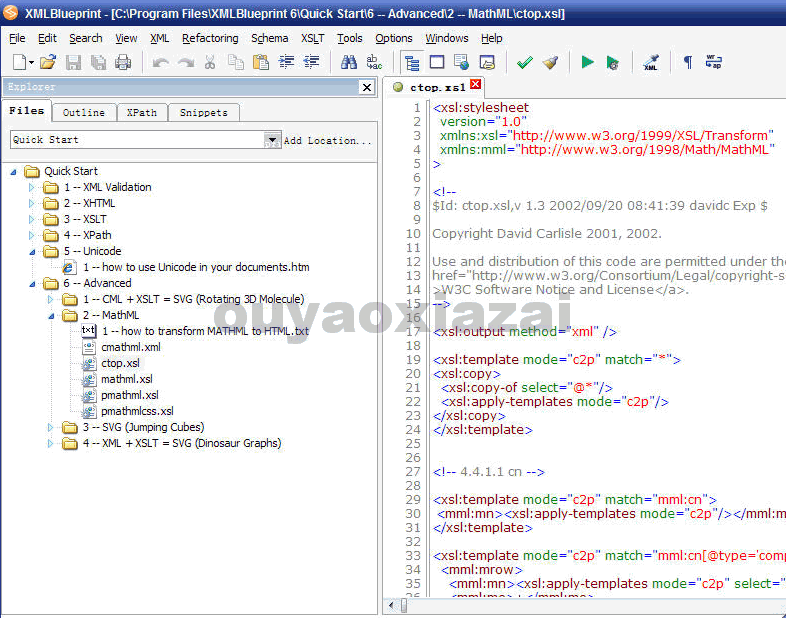Image resolution: width=786 pixels, height=618 pixels.
Task: Select how to use Unicode in your documents.htm
Action: [196, 267]
